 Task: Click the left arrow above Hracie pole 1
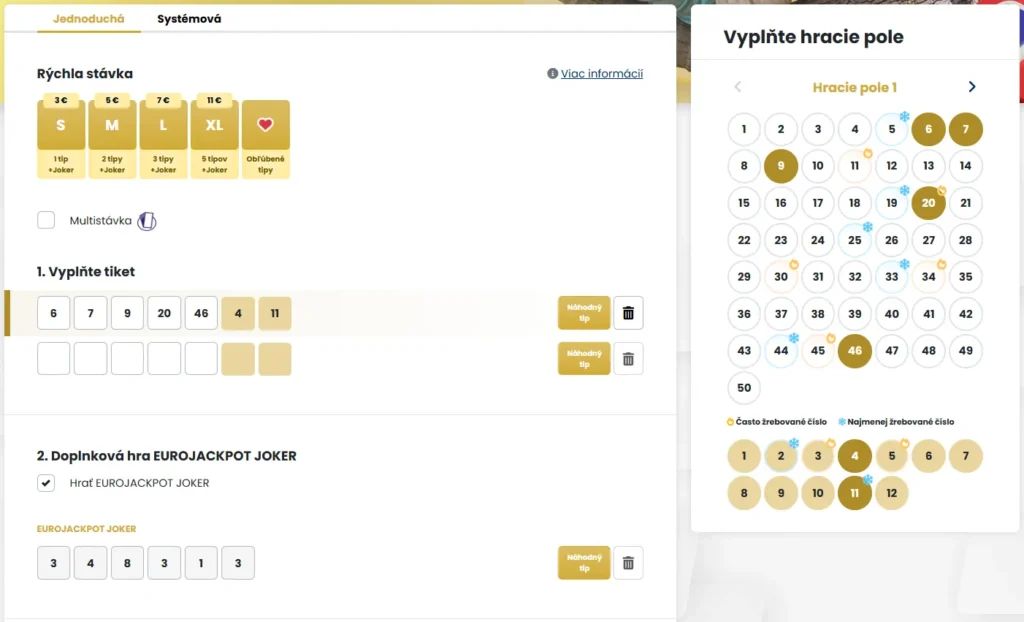point(738,87)
